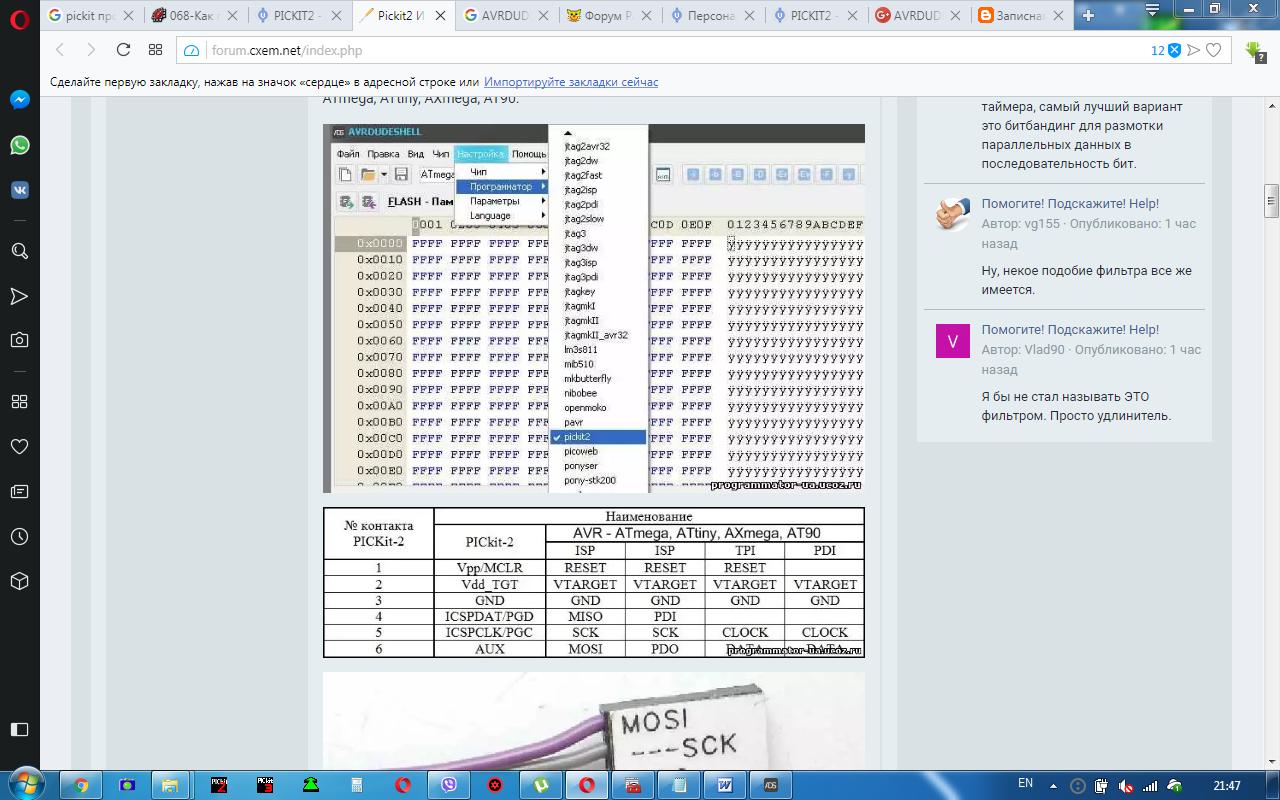Open personal news in the sidebar
The height and width of the screenshot is (800, 1280).
(x=19, y=492)
